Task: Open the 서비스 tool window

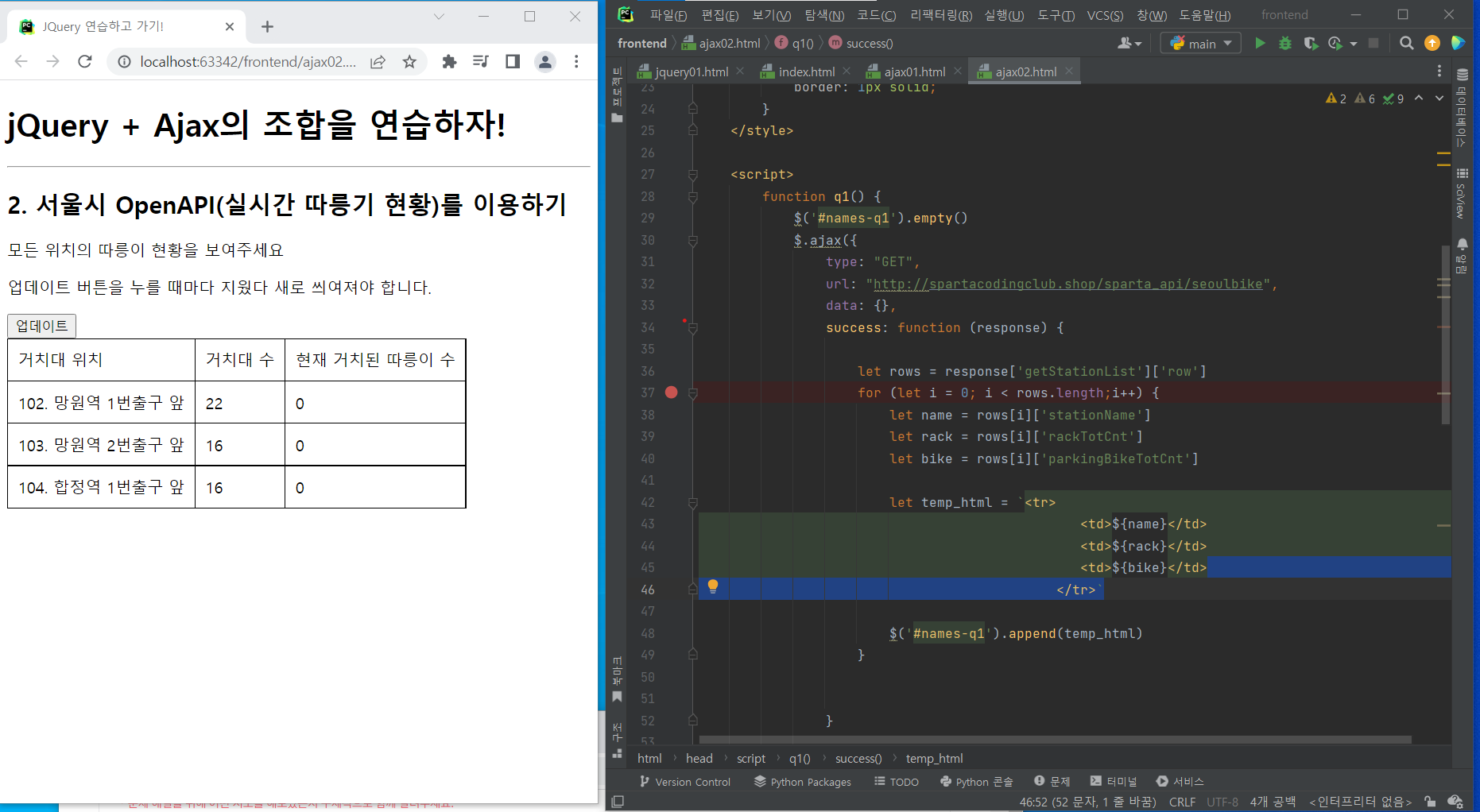Action: click(1180, 782)
